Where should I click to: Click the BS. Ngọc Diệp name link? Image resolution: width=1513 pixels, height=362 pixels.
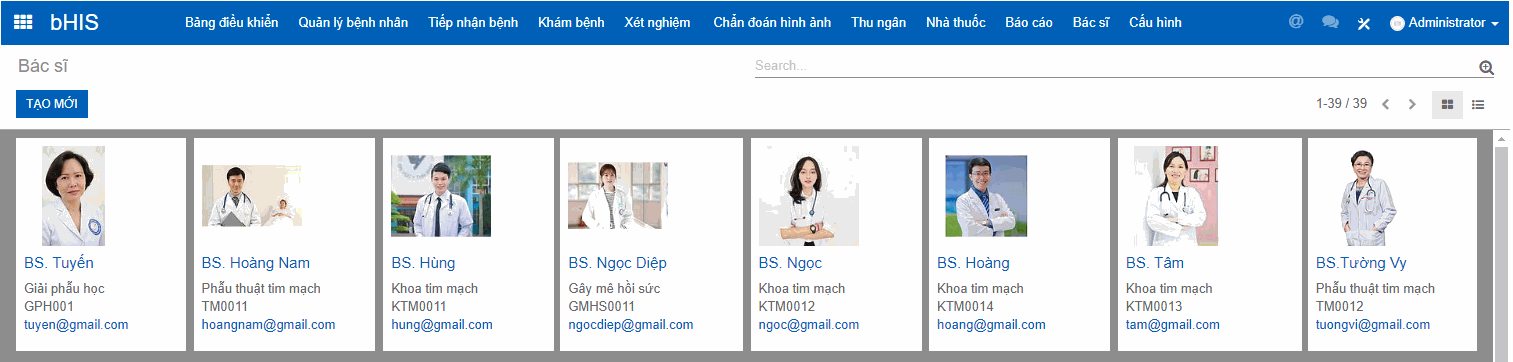click(618, 263)
